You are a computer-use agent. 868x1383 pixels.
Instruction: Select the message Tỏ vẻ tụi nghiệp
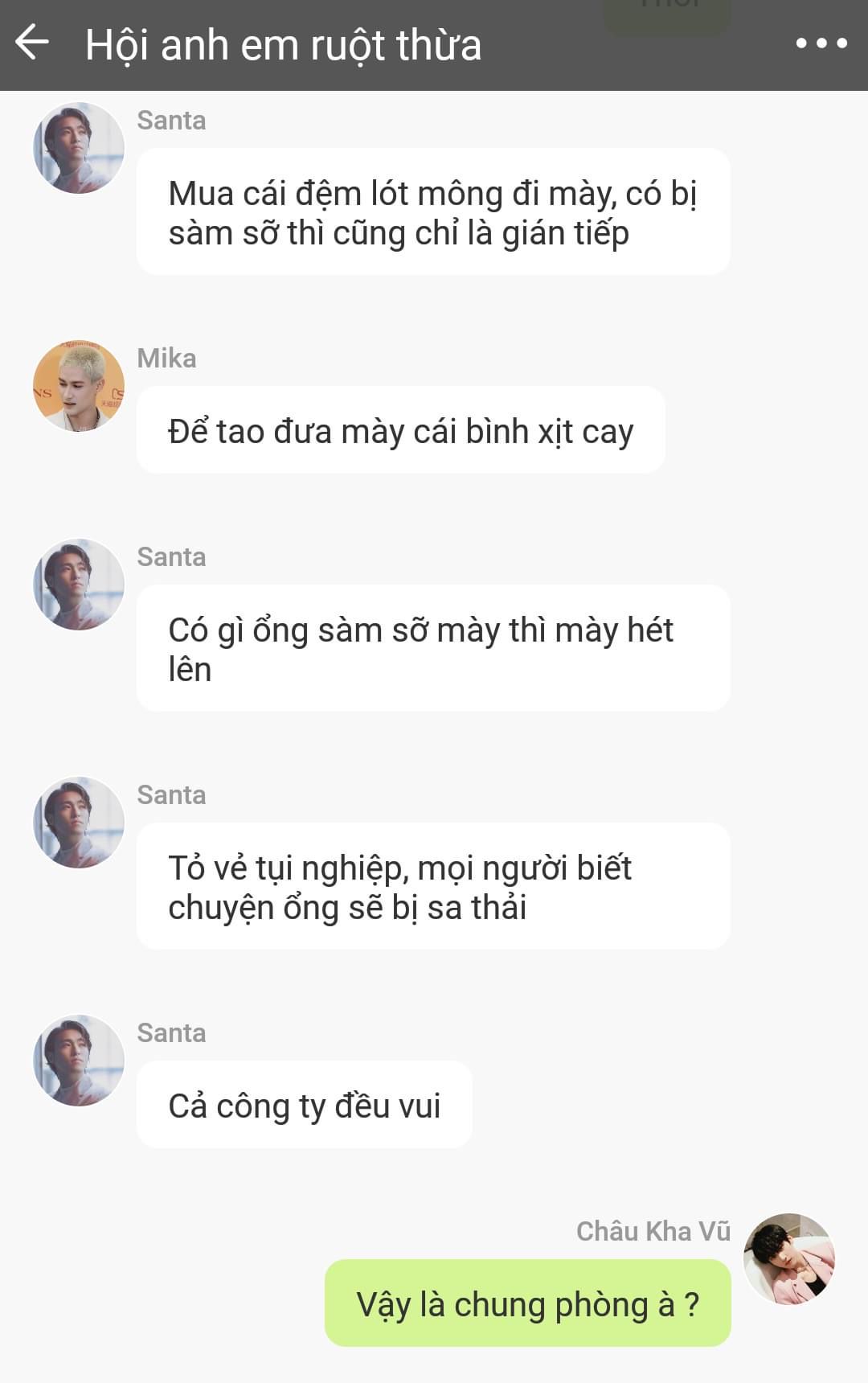433,887
